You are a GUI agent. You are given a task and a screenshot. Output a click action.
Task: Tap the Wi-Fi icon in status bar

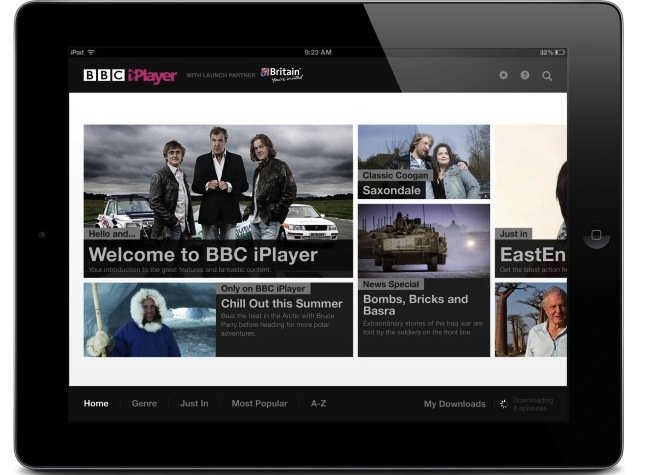[91, 52]
